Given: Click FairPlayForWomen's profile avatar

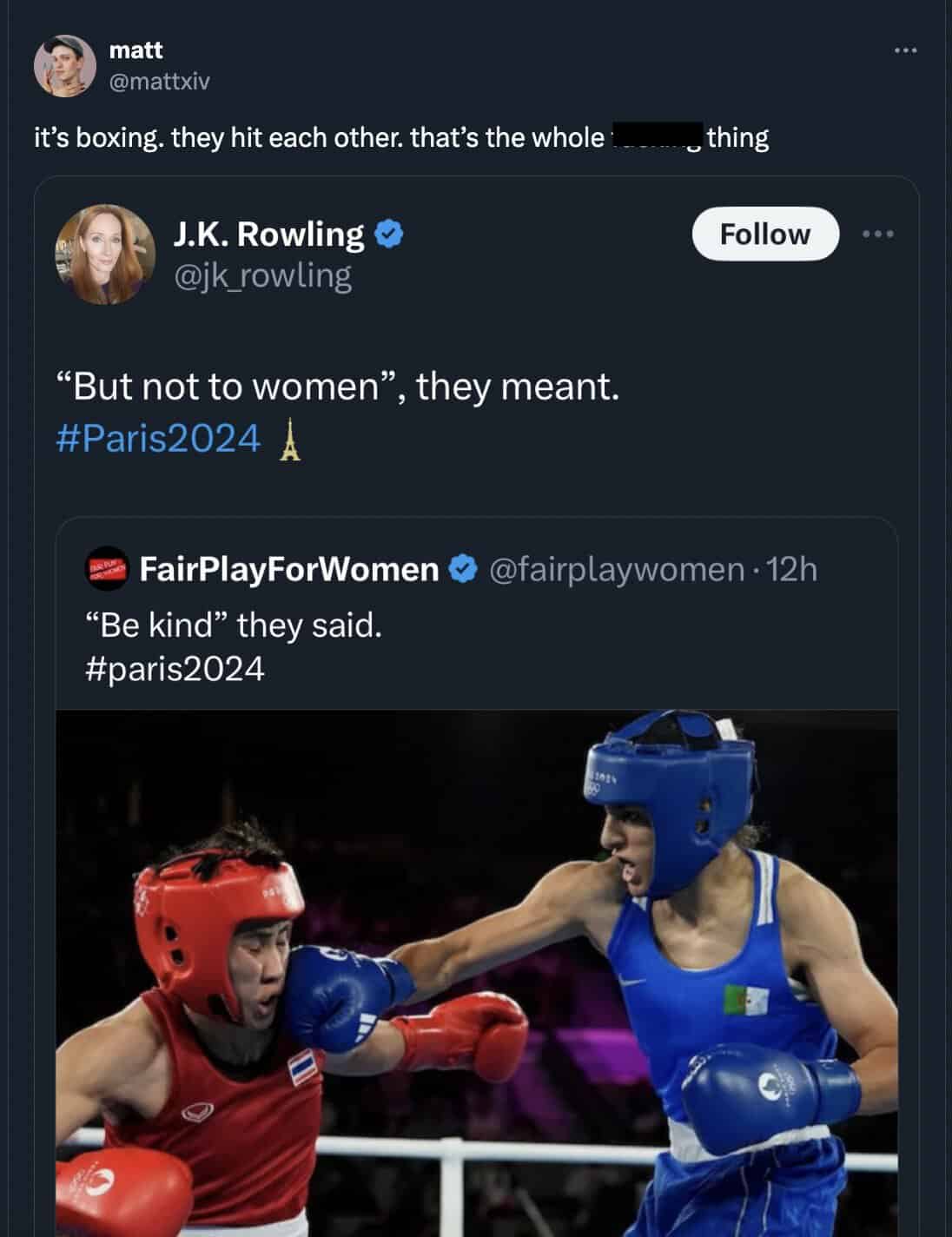Looking at the screenshot, I should click(x=106, y=571).
